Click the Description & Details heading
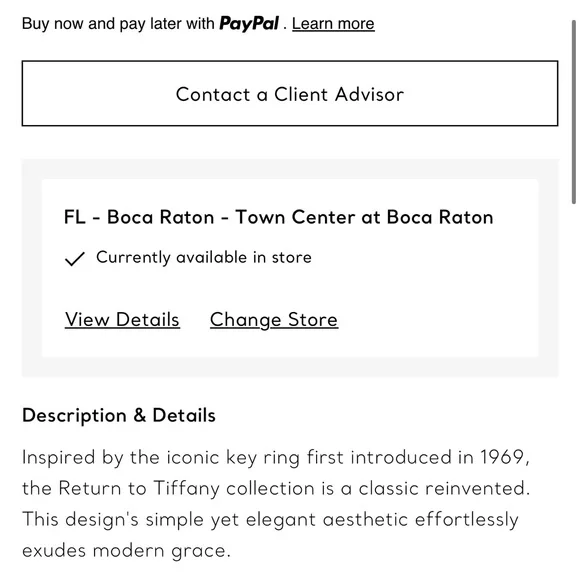 (x=119, y=415)
